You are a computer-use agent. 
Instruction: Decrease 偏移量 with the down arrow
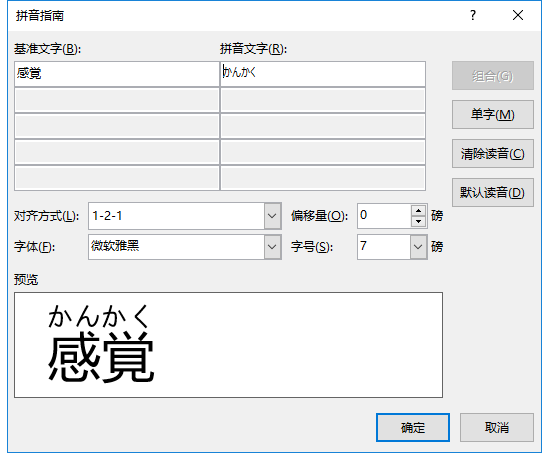tap(418, 221)
